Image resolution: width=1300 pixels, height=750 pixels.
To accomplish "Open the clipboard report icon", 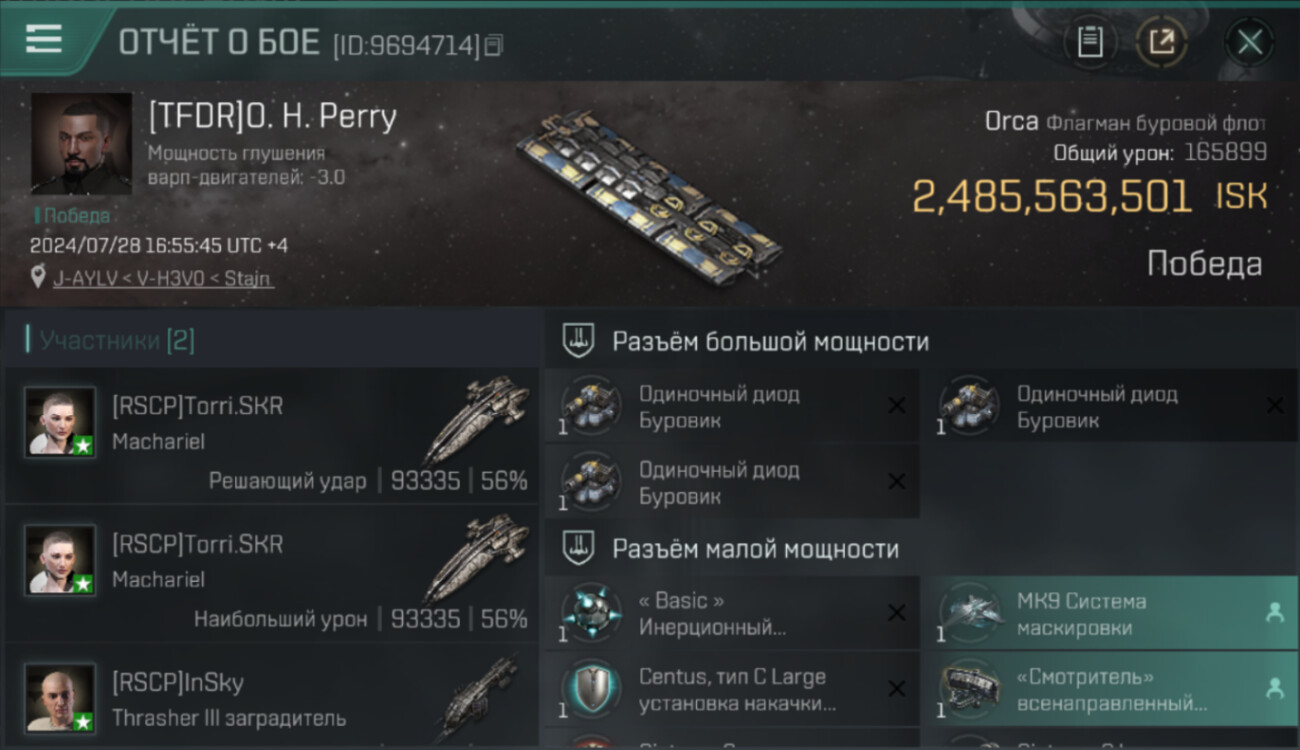I will point(1090,42).
